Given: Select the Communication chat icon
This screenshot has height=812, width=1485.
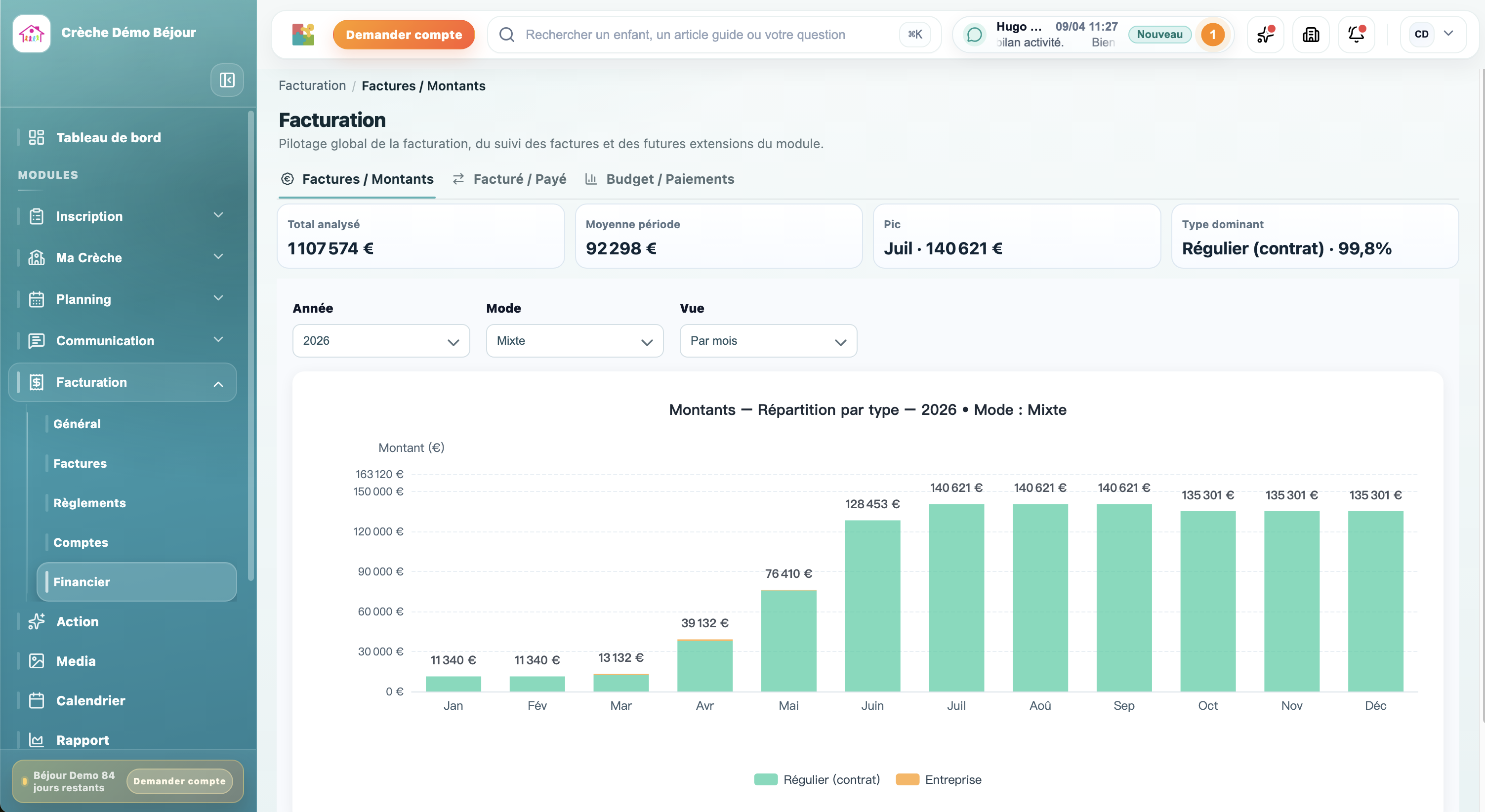Looking at the screenshot, I should click(37, 341).
